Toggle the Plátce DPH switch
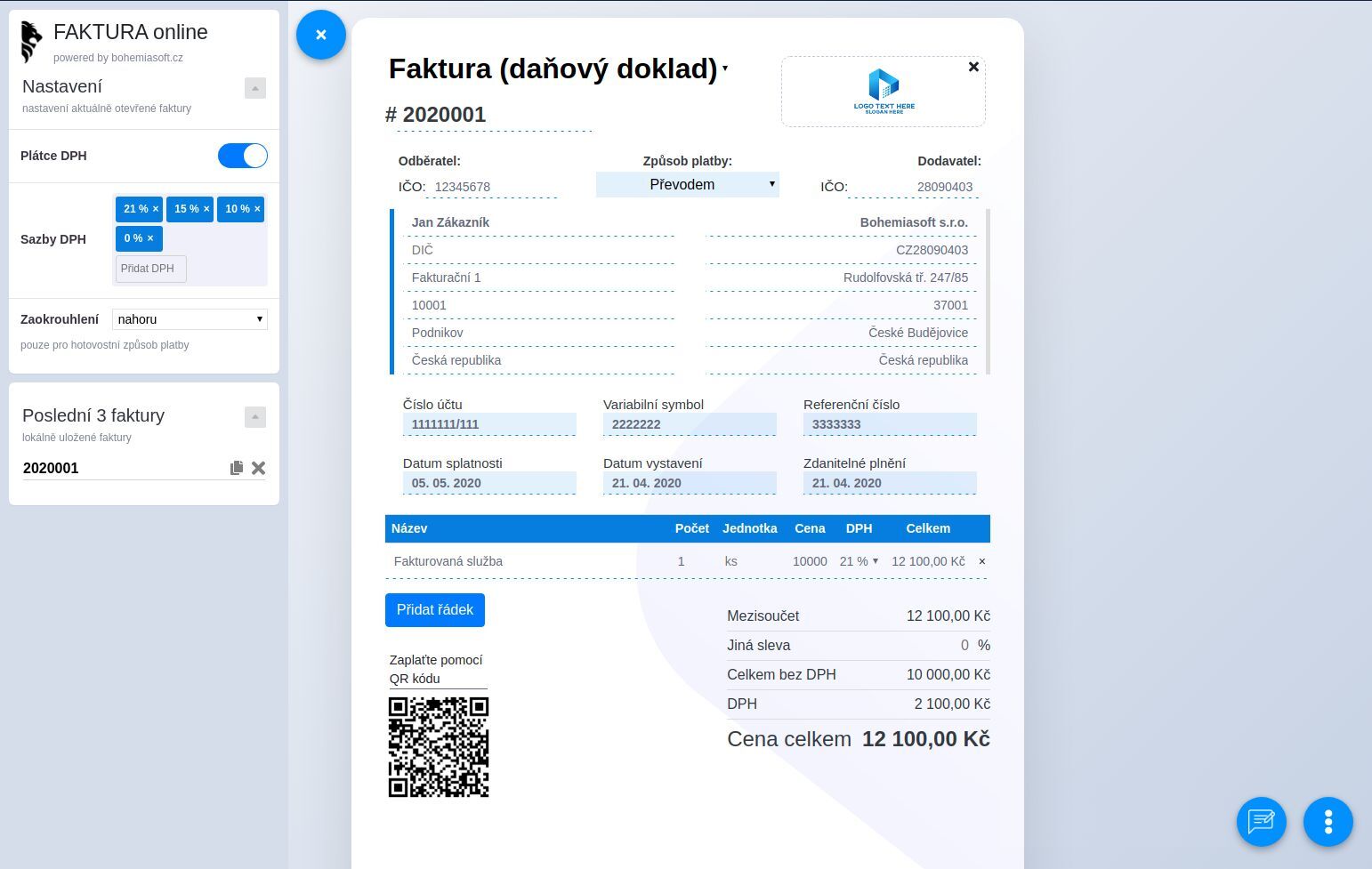The height and width of the screenshot is (869, 1372). coord(243,156)
